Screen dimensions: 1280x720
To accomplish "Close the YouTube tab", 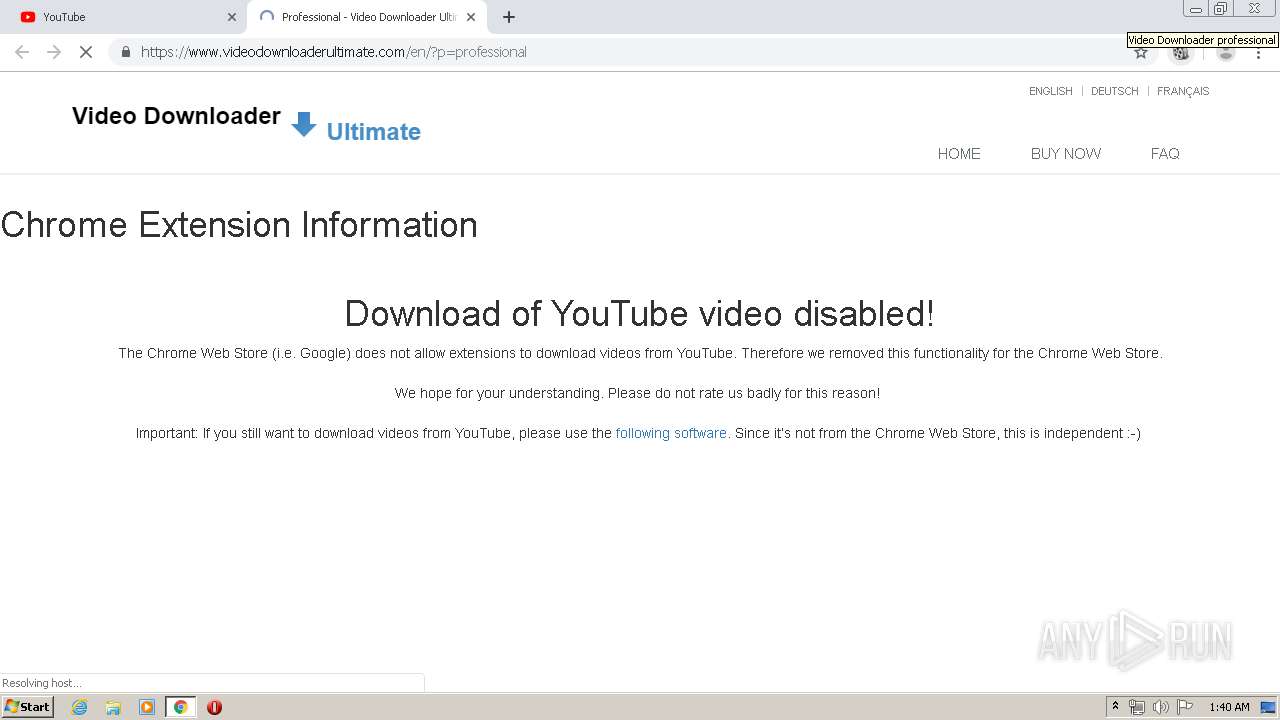I will click(232, 17).
